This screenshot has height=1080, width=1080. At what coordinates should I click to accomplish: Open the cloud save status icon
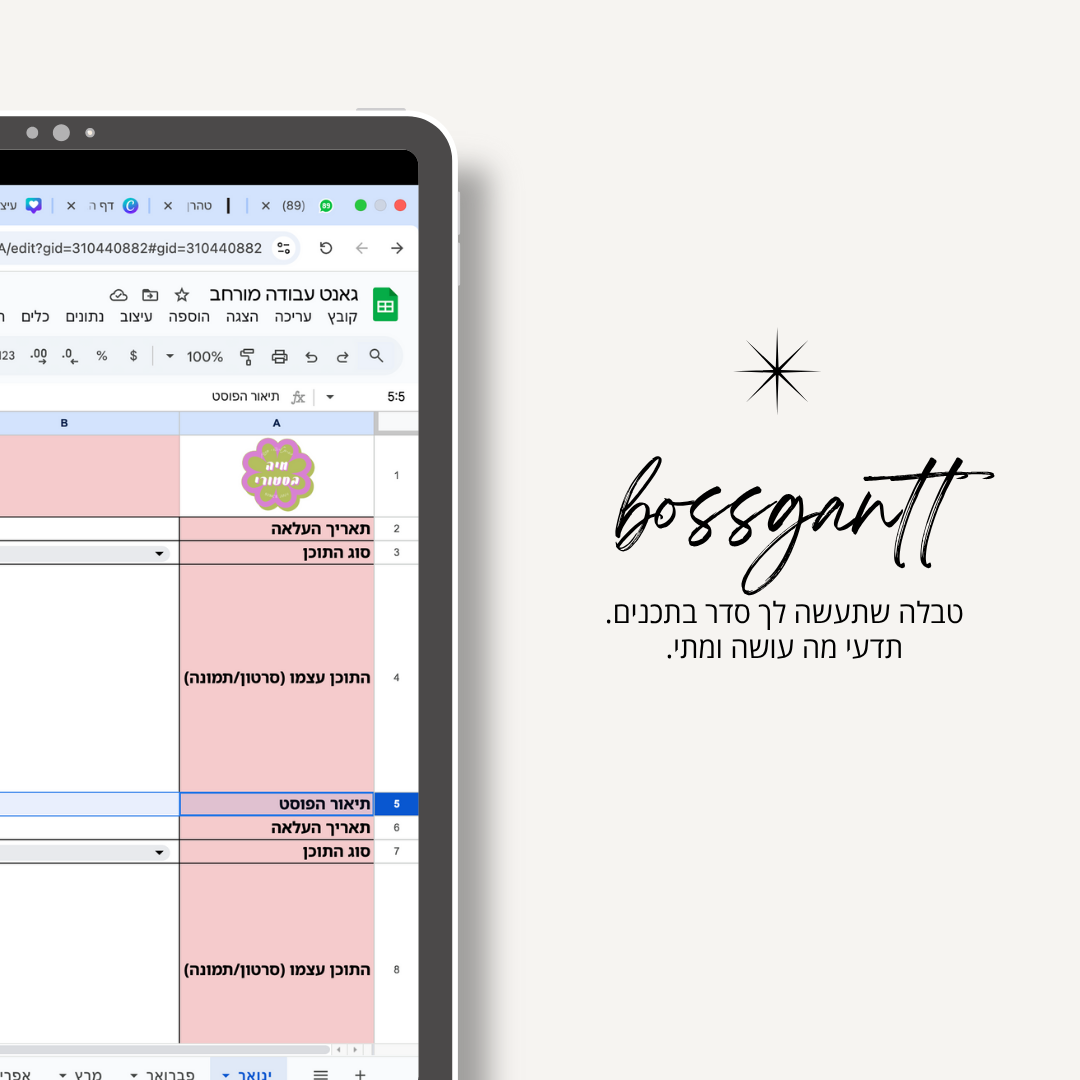[x=119, y=295]
